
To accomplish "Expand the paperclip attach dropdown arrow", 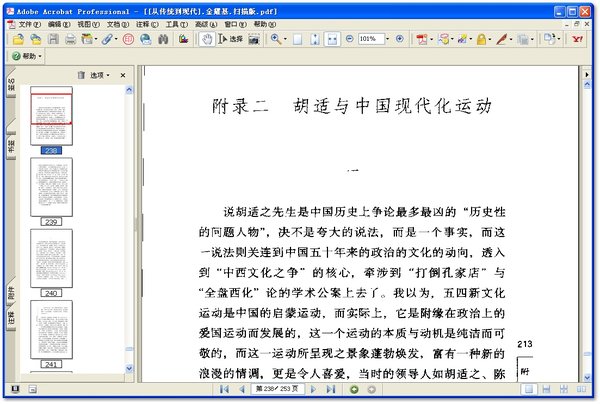I will click(116, 39).
